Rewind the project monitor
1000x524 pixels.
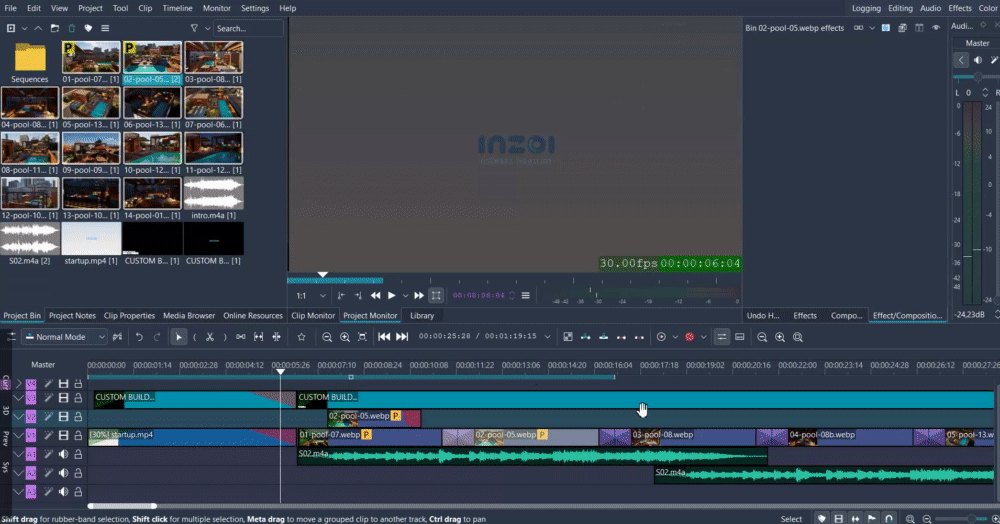point(376,295)
